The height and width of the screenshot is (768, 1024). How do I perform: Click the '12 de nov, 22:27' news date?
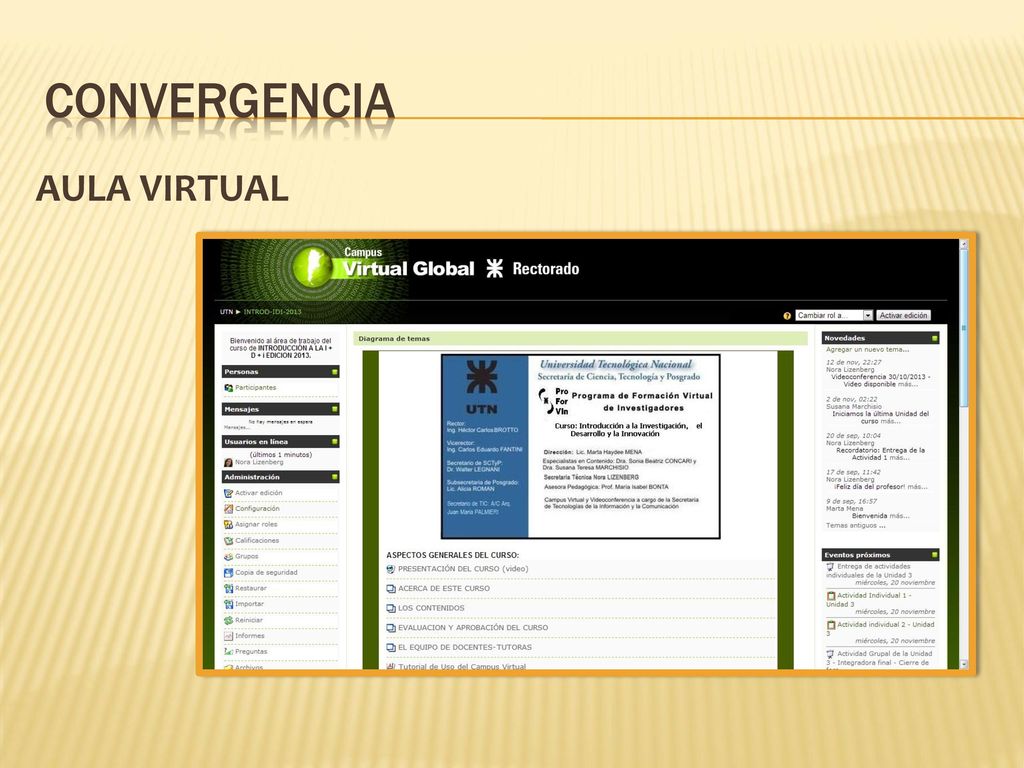pyautogui.click(x=854, y=362)
